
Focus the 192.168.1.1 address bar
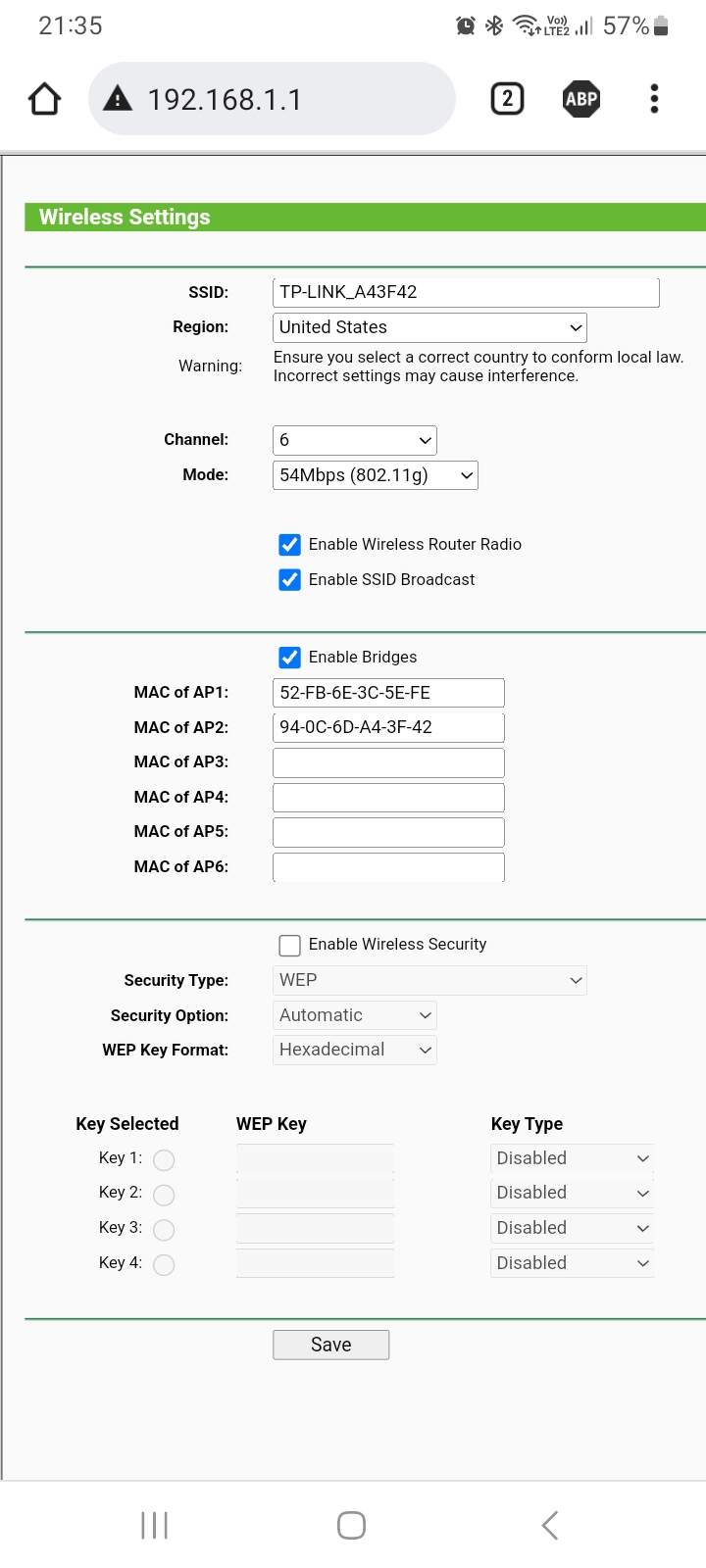click(272, 99)
